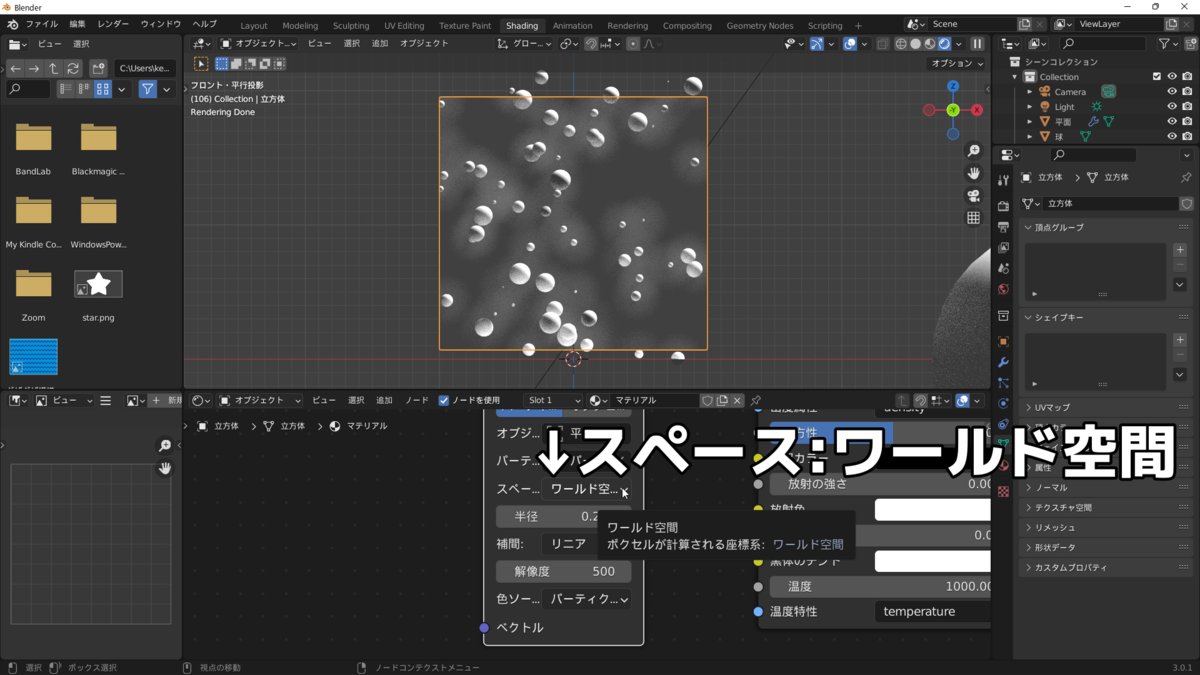The image size is (1200, 675).
Task: Toggle the camera view icon in viewport
Action: 973,196
